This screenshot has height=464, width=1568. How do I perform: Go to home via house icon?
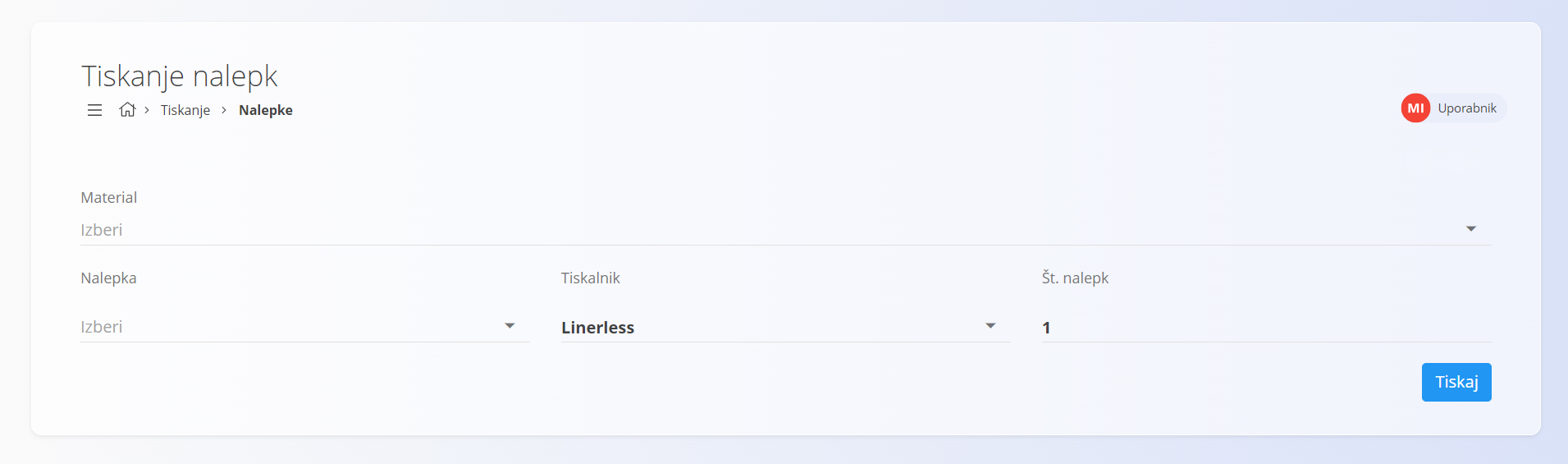[127, 109]
